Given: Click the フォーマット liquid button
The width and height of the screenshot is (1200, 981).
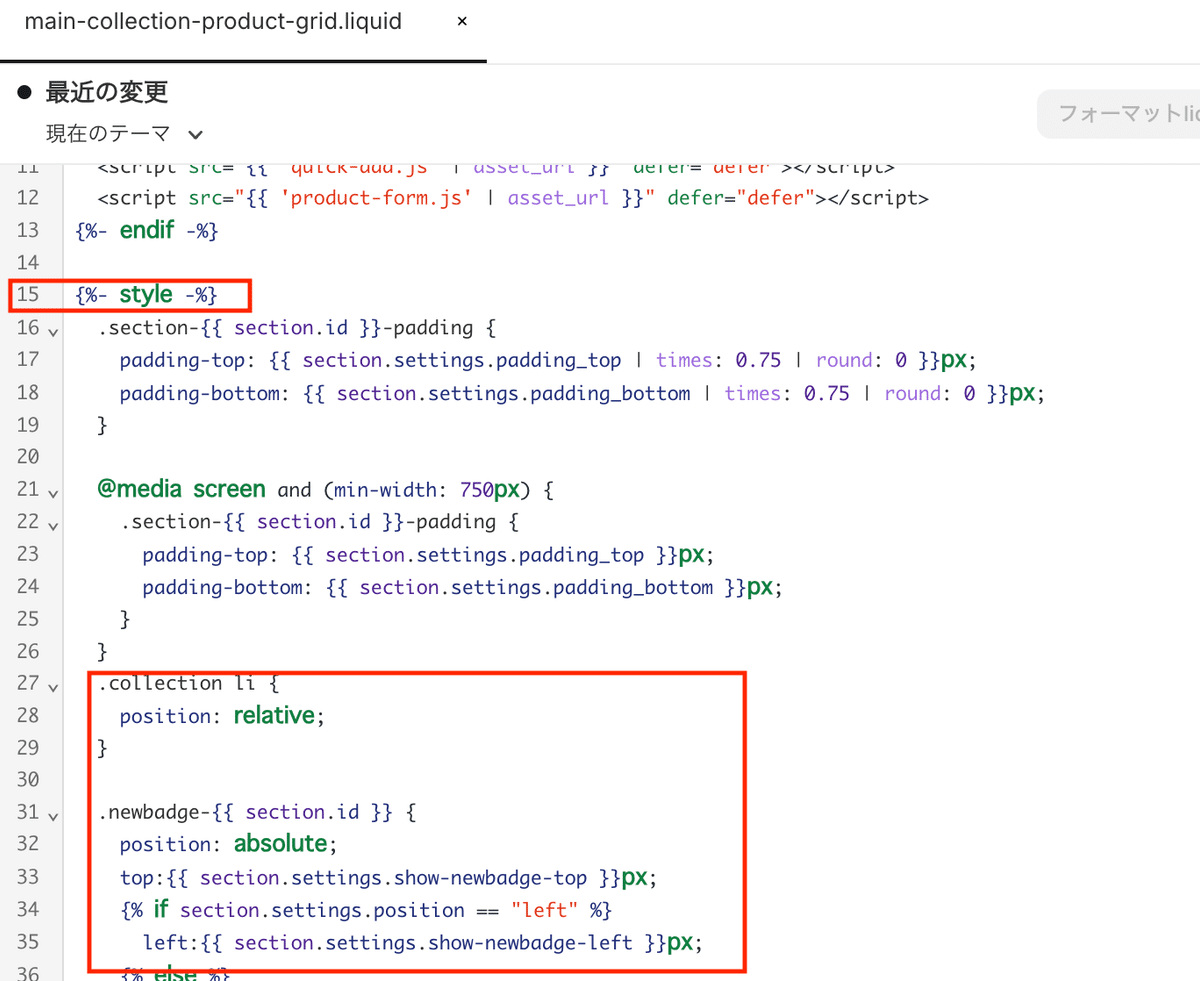Looking at the screenshot, I should (x=1118, y=114).
